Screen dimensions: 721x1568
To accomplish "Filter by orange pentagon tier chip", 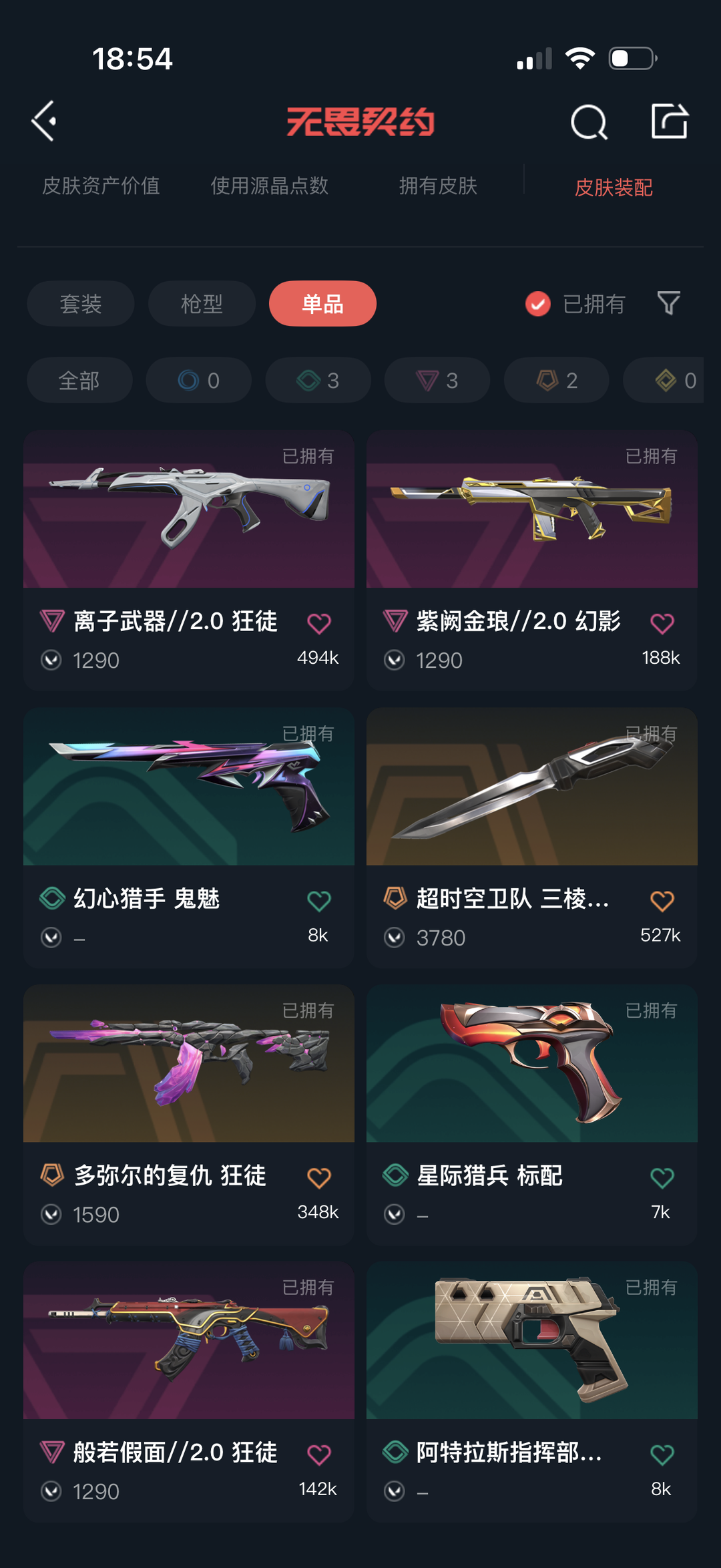I will coord(556,380).
